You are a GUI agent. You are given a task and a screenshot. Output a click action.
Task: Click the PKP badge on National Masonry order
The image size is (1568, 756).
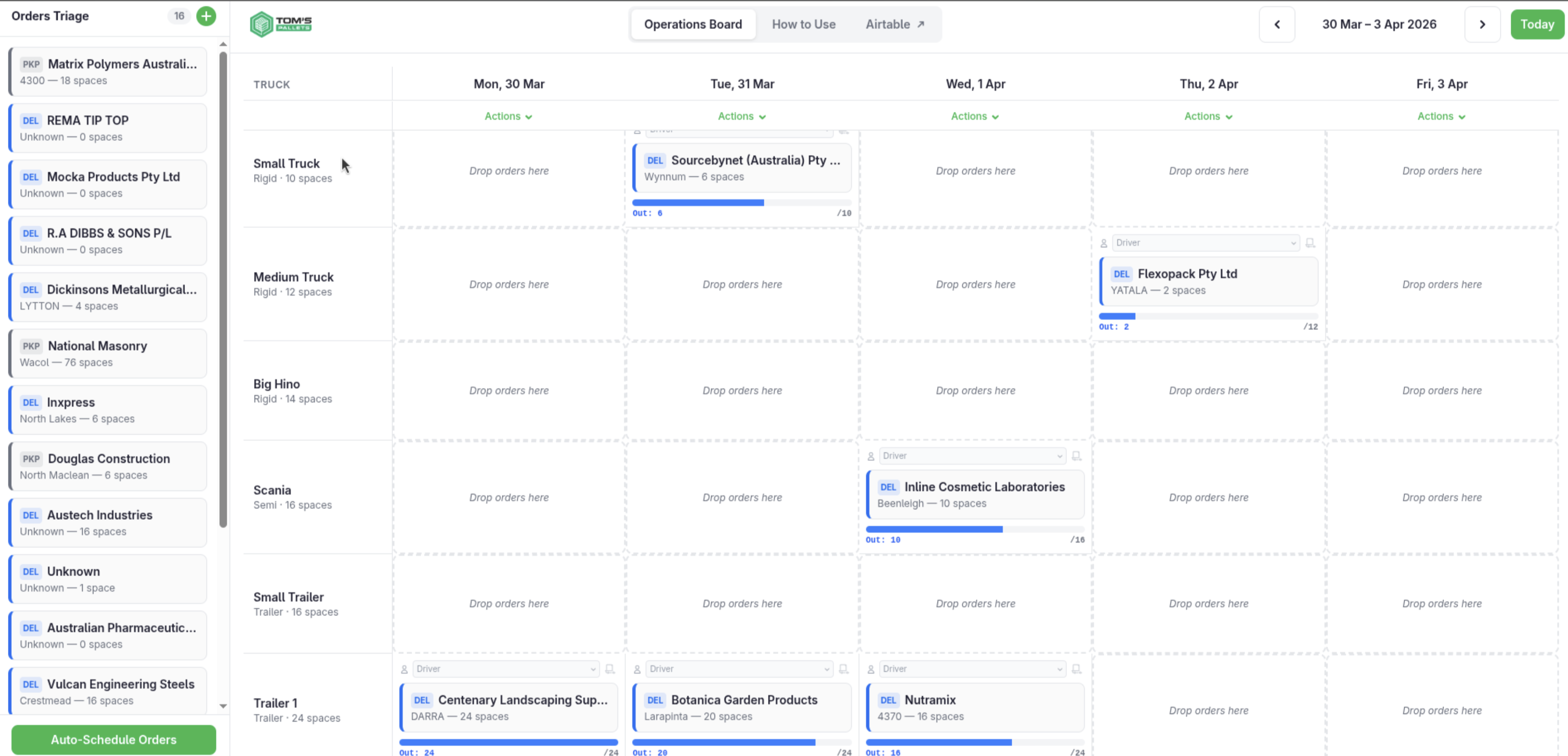(x=31, y=347)
